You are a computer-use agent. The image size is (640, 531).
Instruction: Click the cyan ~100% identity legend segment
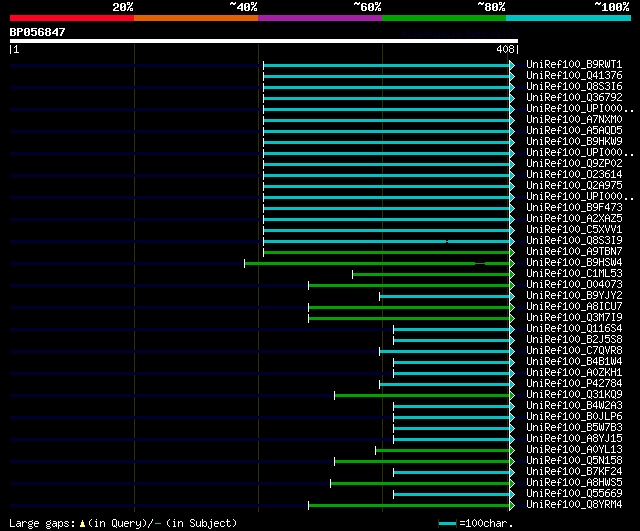569,18
